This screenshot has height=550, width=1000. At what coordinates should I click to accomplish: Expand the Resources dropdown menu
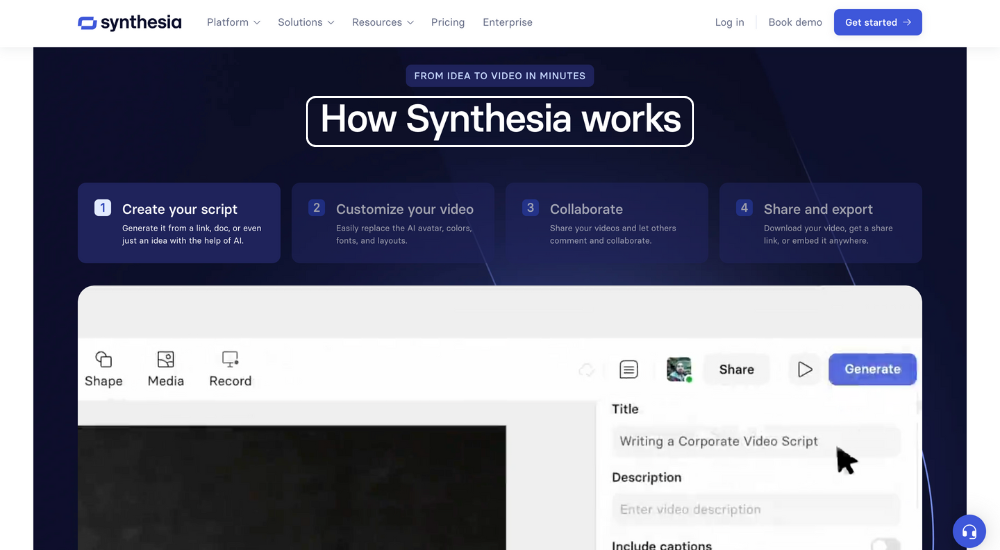[x=383, y=22]
